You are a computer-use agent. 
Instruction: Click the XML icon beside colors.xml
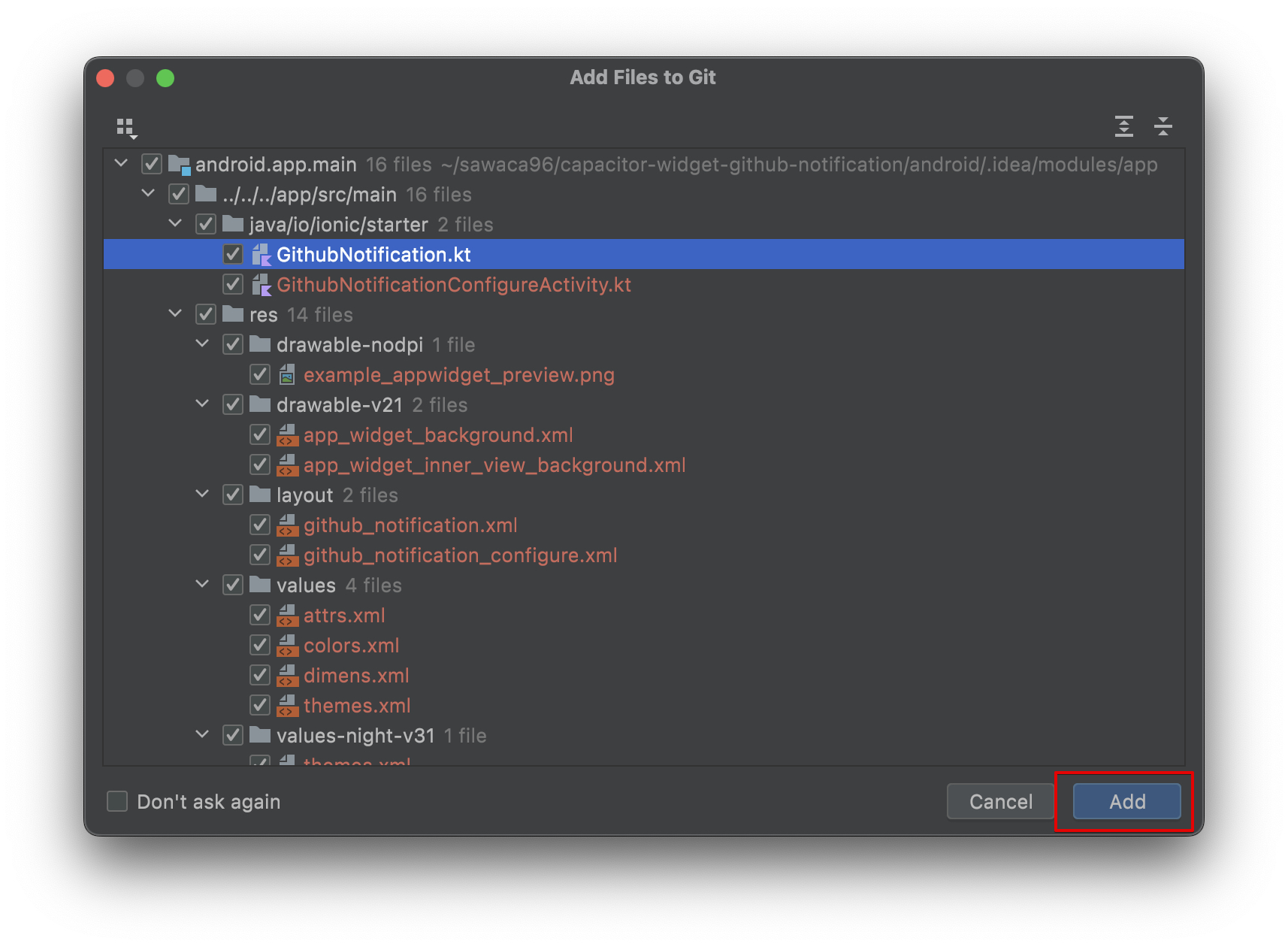288,645
